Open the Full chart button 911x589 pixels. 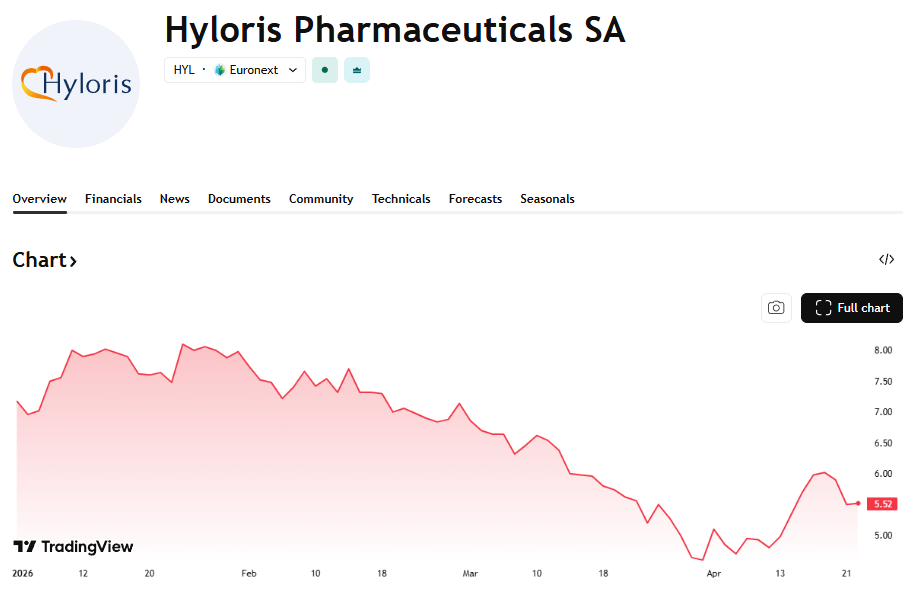[x=852, y=308]
